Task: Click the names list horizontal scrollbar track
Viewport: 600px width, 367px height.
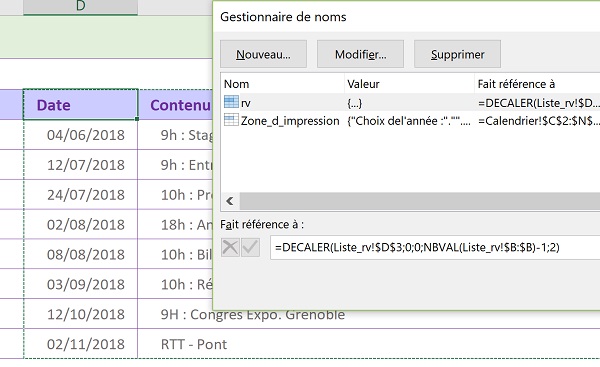Action: [x=420, y=201]
